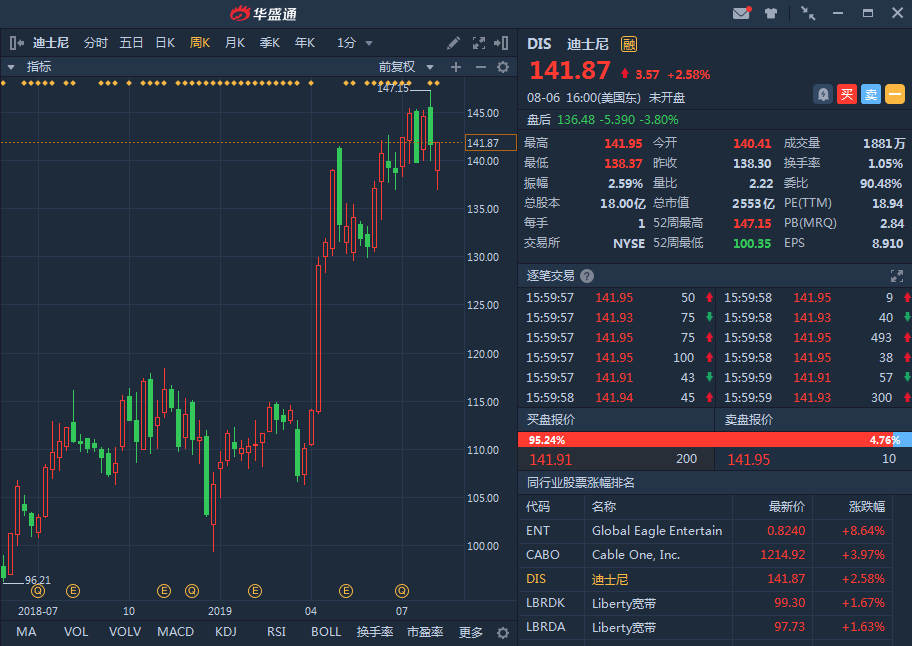The height and width of the screenshot is (646, 912).
Task: Click the Q marker near 2018-07
Action: (x=38, y=591)
